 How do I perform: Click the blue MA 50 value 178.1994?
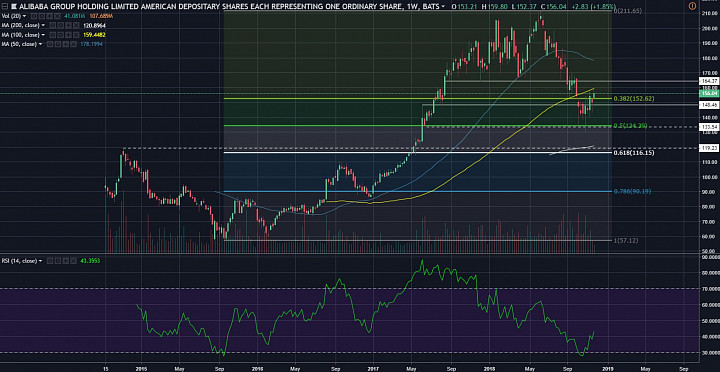tap(91, 44)
